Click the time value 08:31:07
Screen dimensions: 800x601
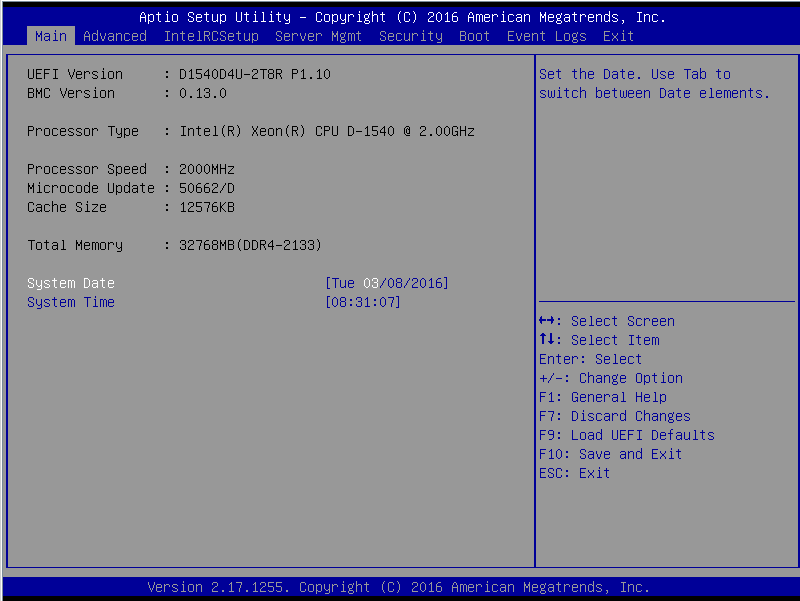point(363,302)
